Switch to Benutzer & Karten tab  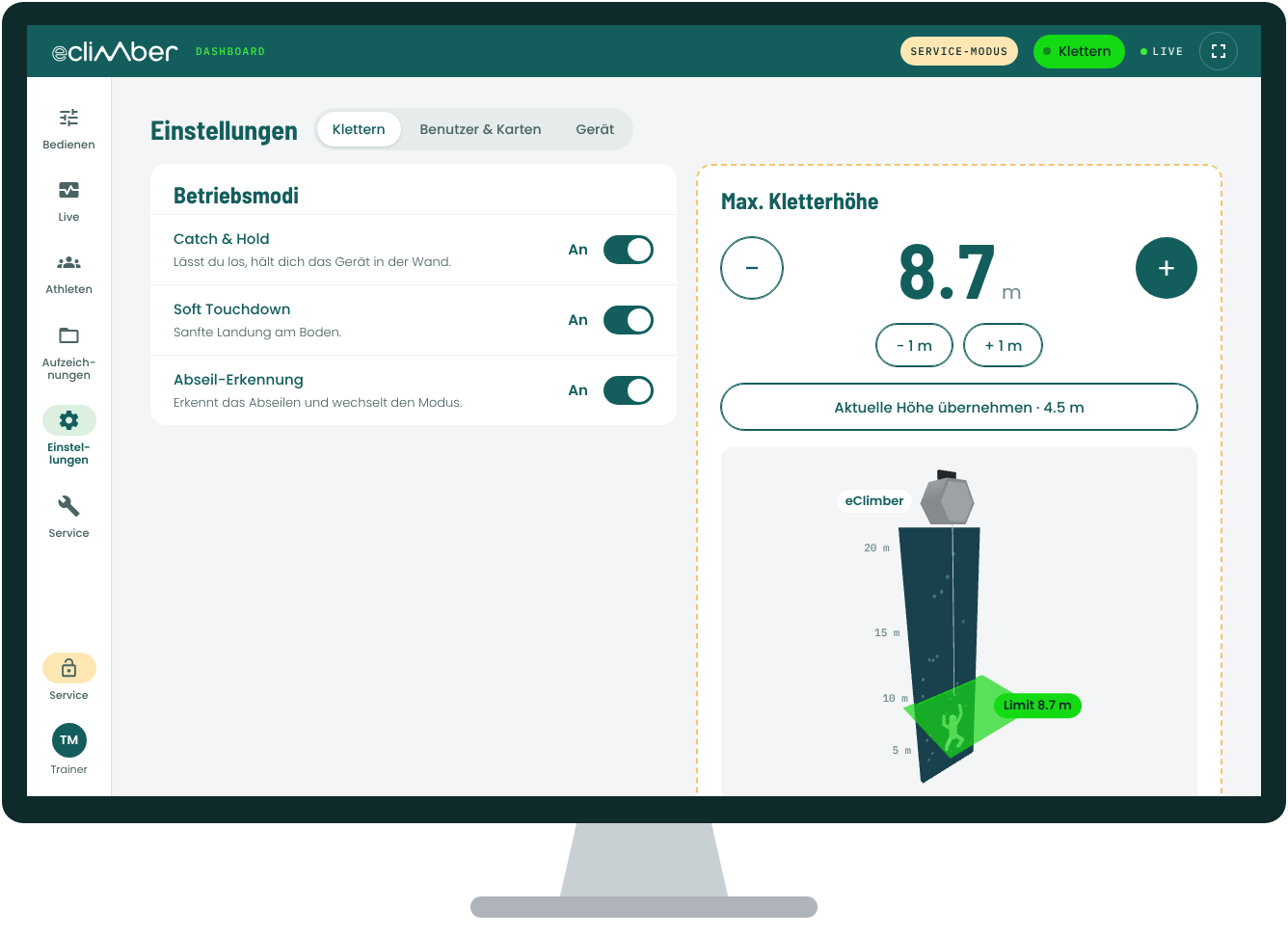480,129
